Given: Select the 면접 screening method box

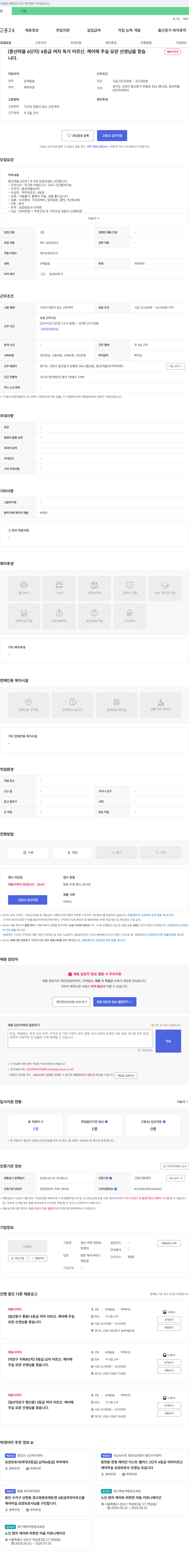Looking at the screenshot, I should coord(72,853).
